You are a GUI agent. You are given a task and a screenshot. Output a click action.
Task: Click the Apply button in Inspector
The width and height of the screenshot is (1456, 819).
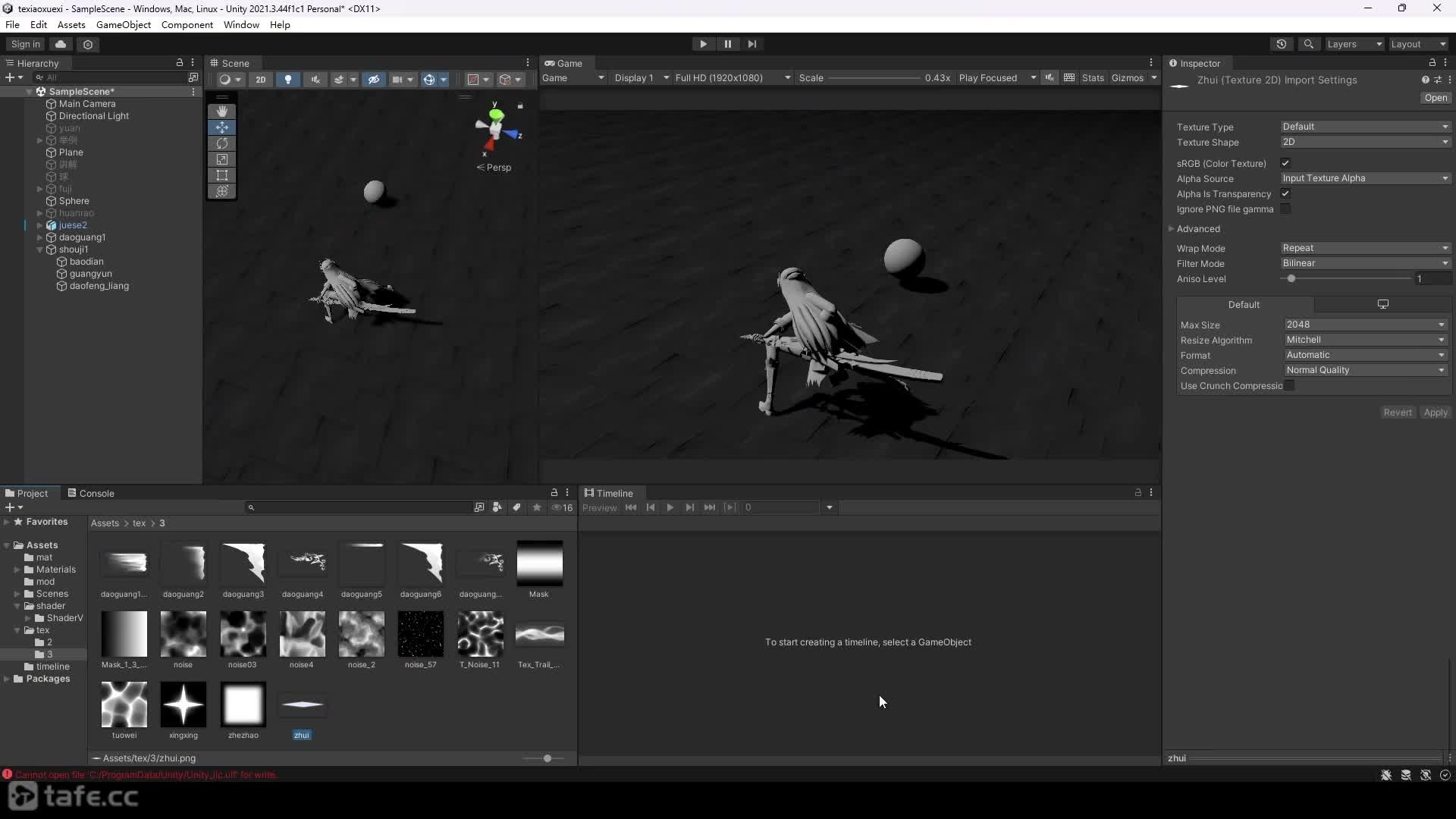coord(1435,413)
